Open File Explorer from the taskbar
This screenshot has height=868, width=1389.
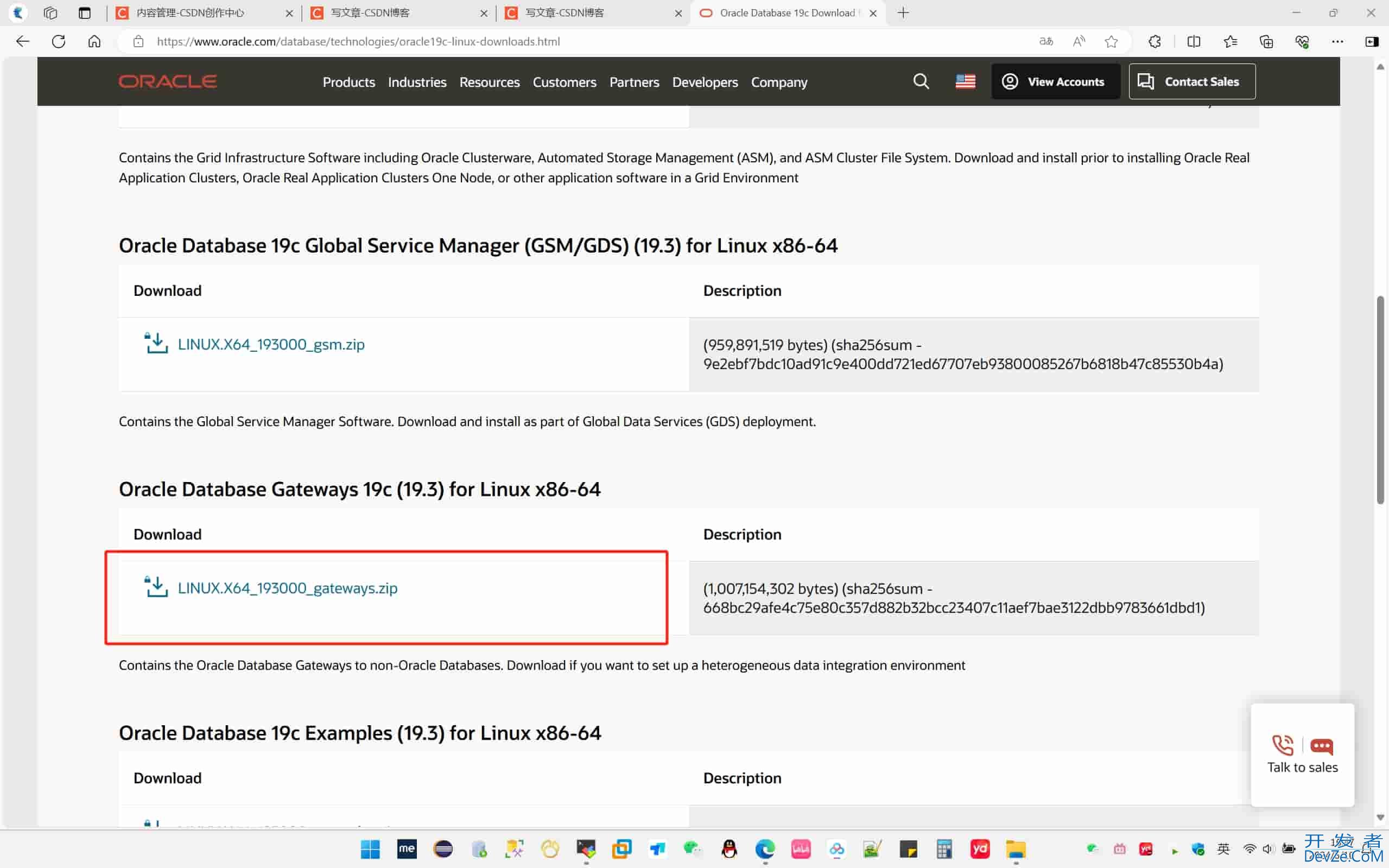tap(1016, 848)
